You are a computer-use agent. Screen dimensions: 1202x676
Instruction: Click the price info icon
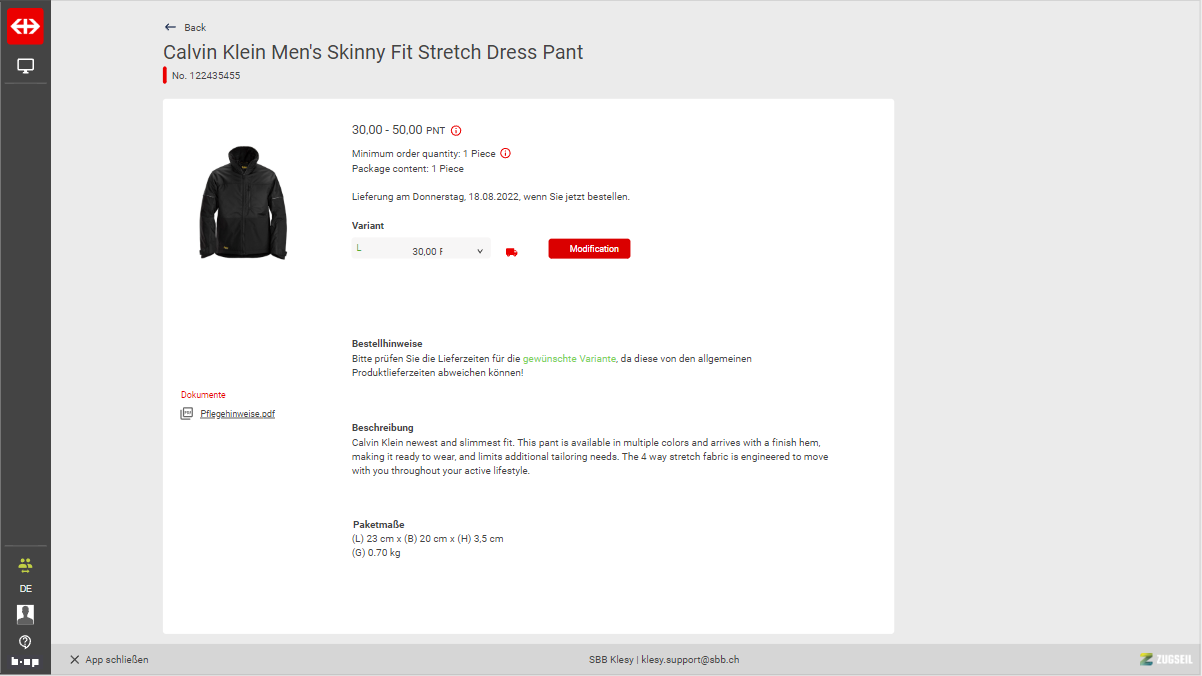456,130
